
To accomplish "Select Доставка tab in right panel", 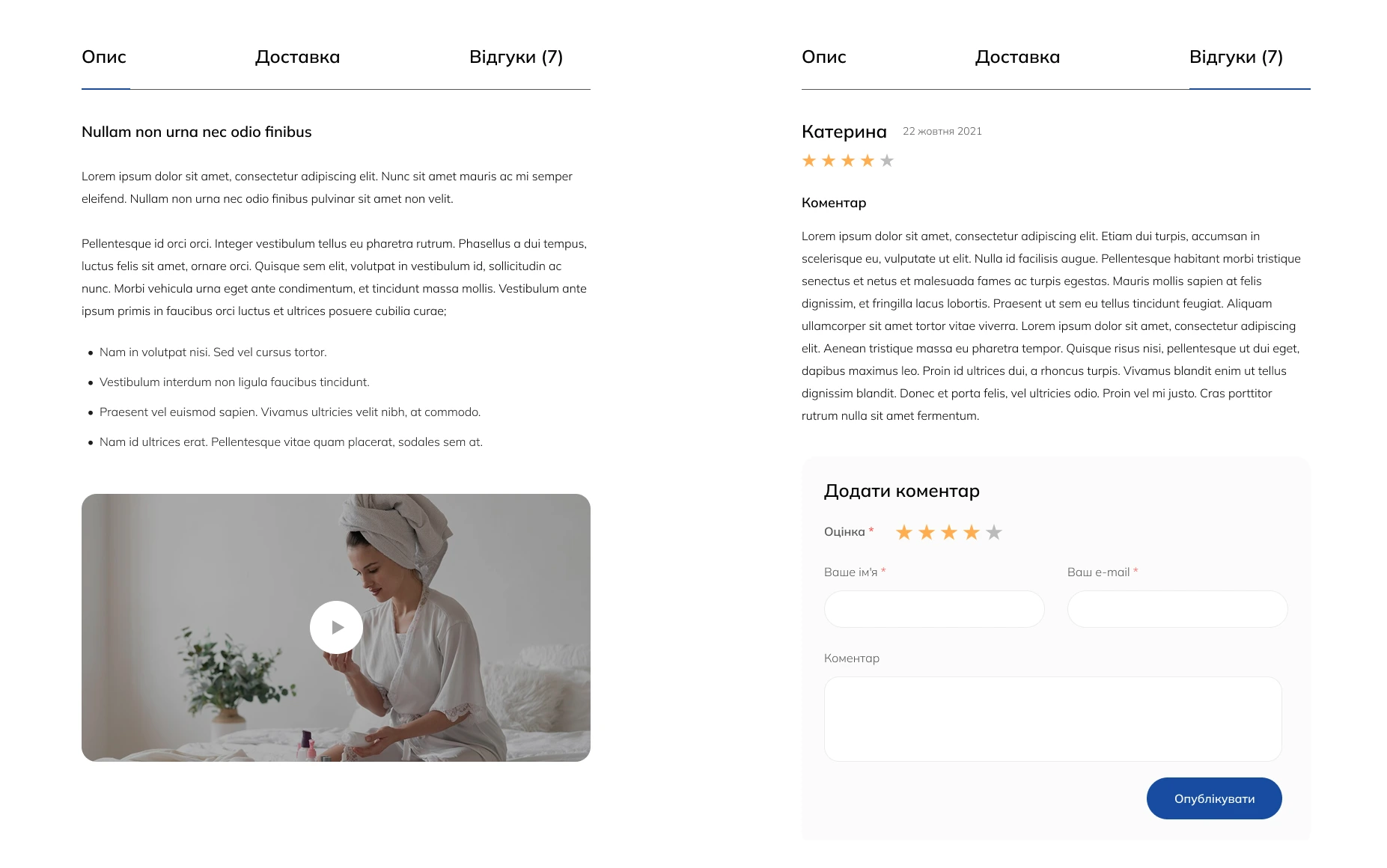I will coord(1017,57).
